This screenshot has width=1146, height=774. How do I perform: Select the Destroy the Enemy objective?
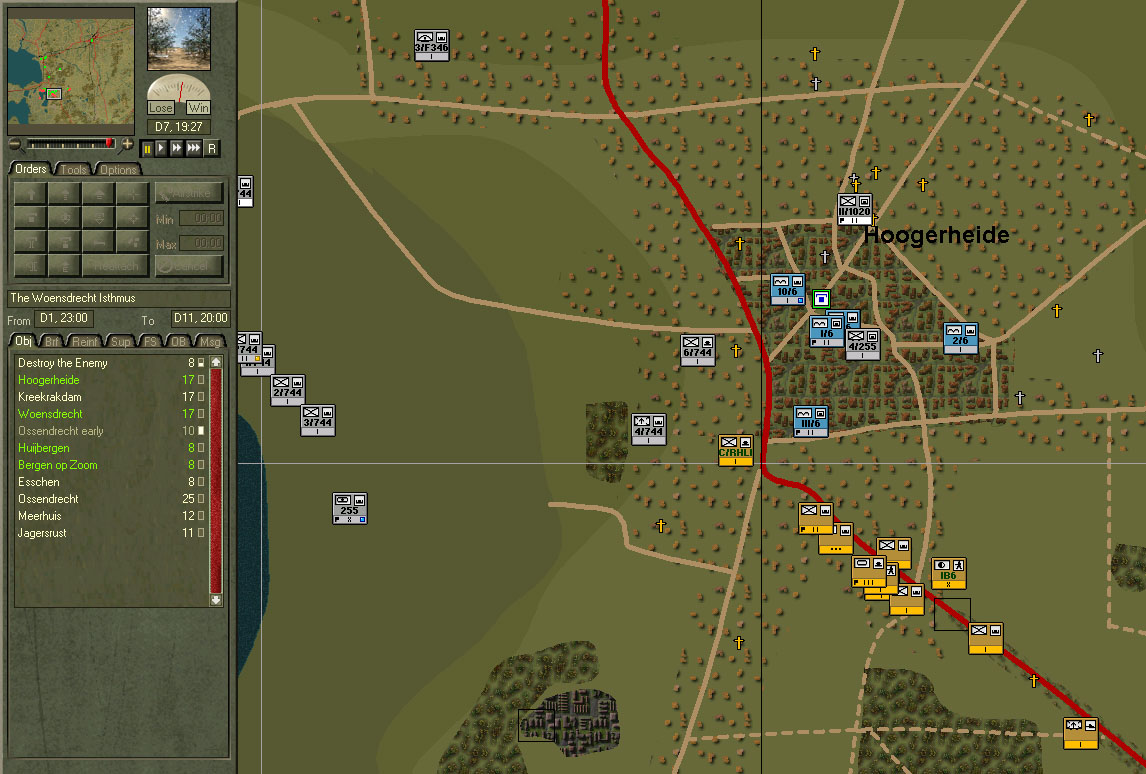[x=110, y=363]
